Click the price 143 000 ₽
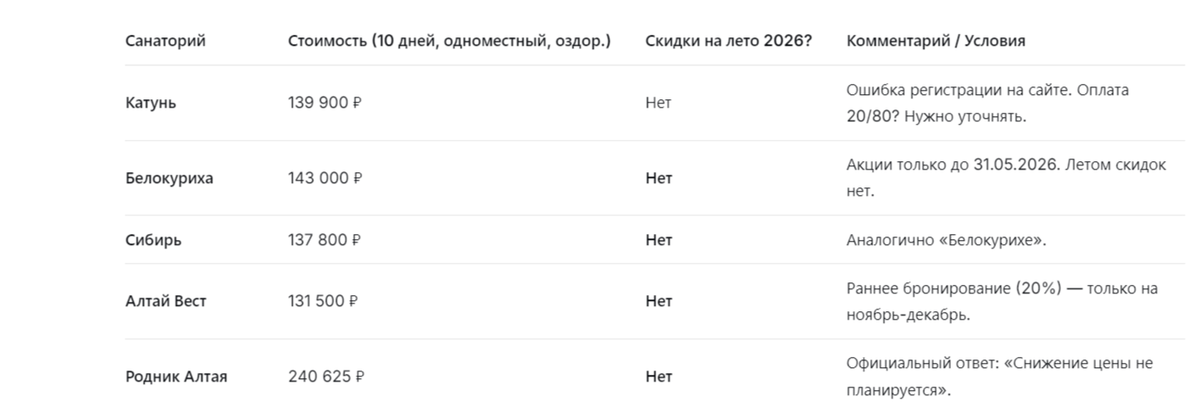This screenshot has height=407, width=1200. tap(325, 178)
